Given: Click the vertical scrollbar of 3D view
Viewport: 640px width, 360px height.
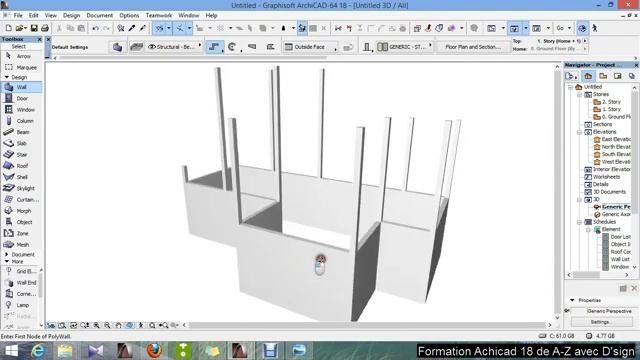Looking at the screenshot, I should coord(558,192).
